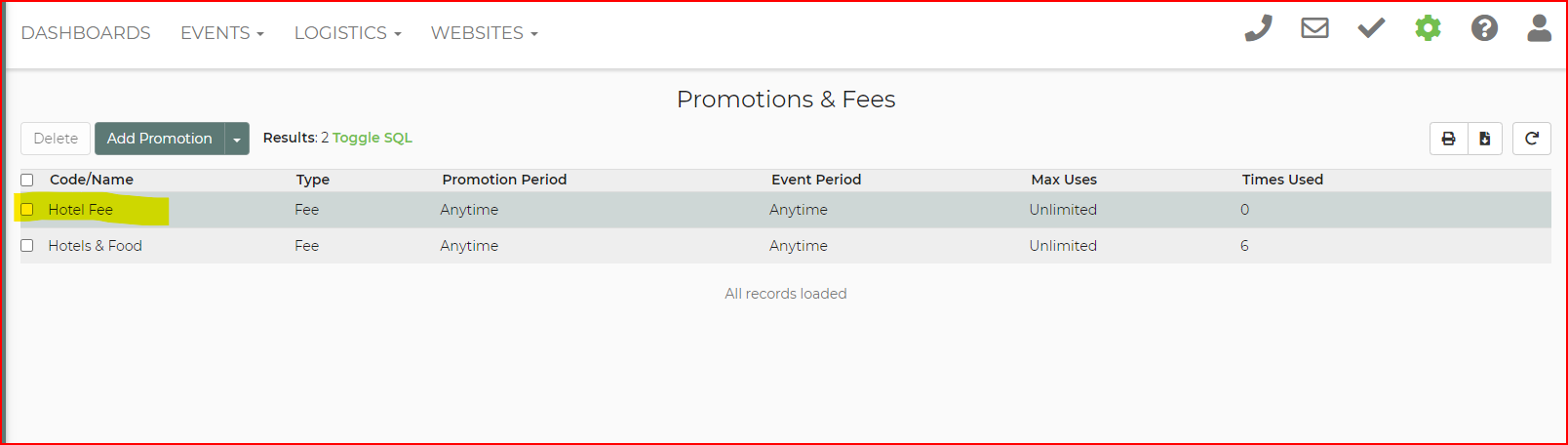Sort by Times Used column header
The height and width of the screenshot is (445, 1568).
[x=1282, y=180]
